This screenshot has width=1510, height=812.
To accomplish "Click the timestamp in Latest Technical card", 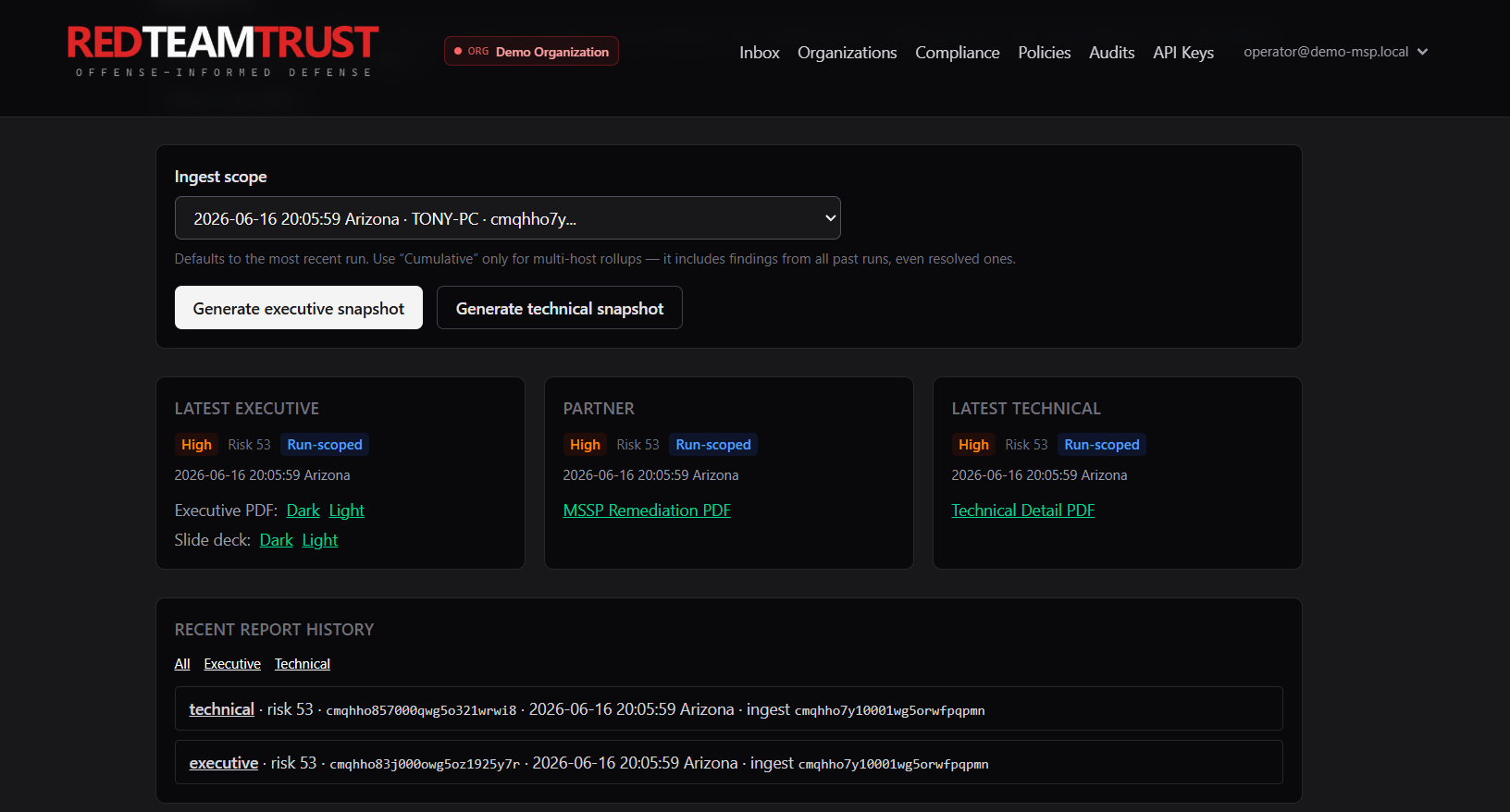I will coord(1039,475).
